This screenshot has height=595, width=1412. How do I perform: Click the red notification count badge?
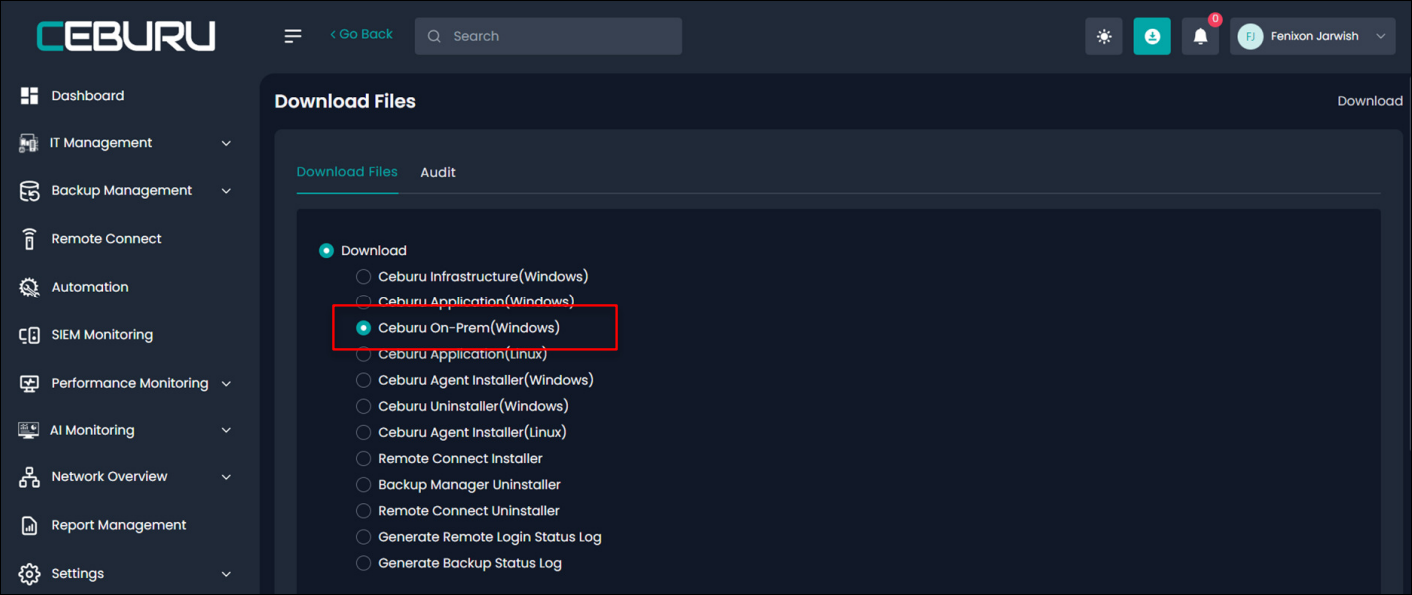point(1215,19)
